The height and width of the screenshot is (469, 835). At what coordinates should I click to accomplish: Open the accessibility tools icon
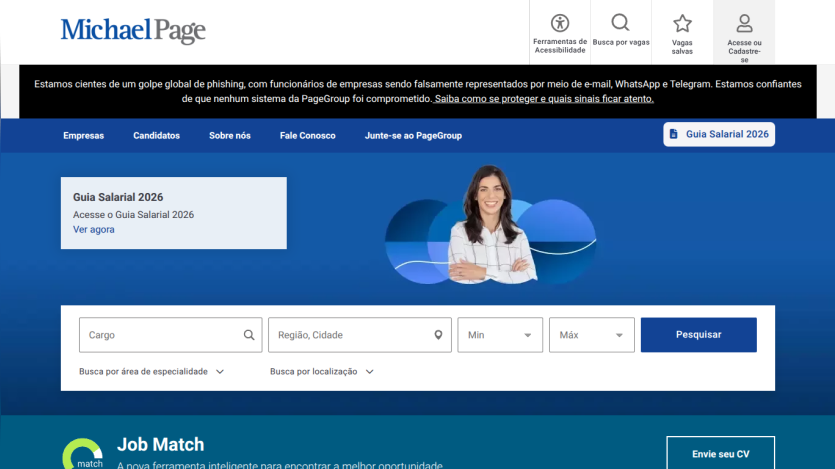pyautogui.click(x=560, y=23)
